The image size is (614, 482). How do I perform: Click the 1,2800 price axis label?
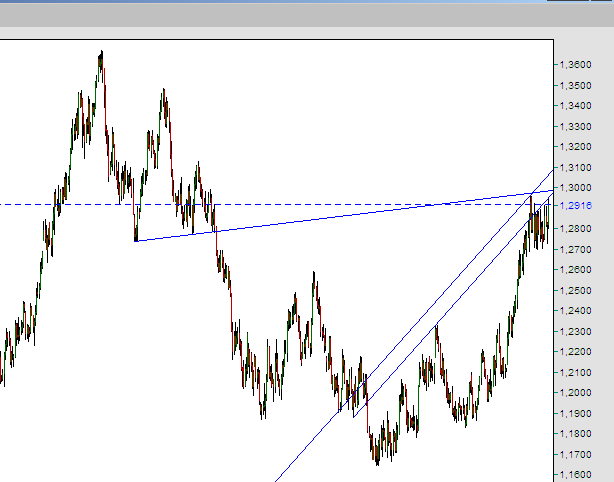pos(576,229)
